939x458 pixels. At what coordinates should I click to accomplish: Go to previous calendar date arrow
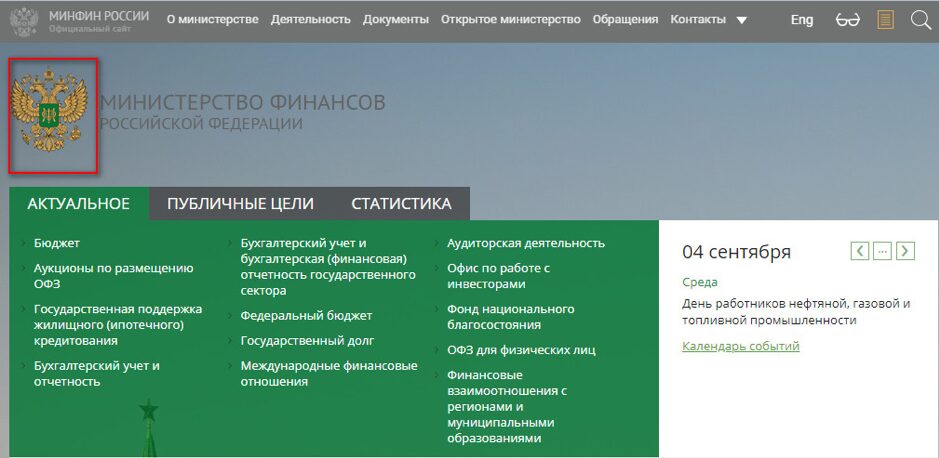(x=860, y=251)
